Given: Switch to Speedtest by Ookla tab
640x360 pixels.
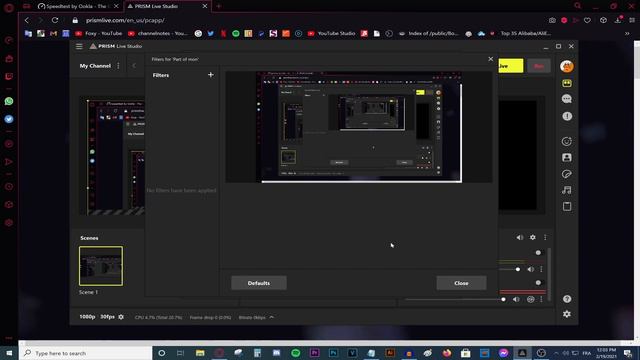Looking at the screenshot, I should [x=73, y=6].
